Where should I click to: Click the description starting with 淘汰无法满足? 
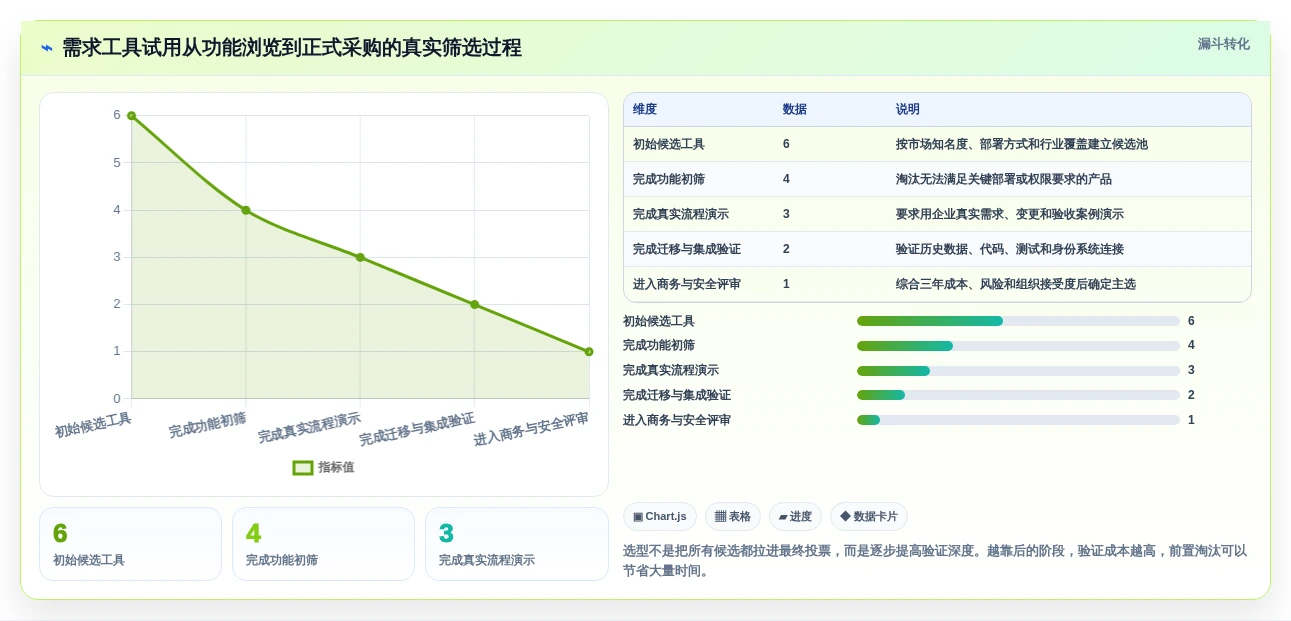tap(1004, 179)
